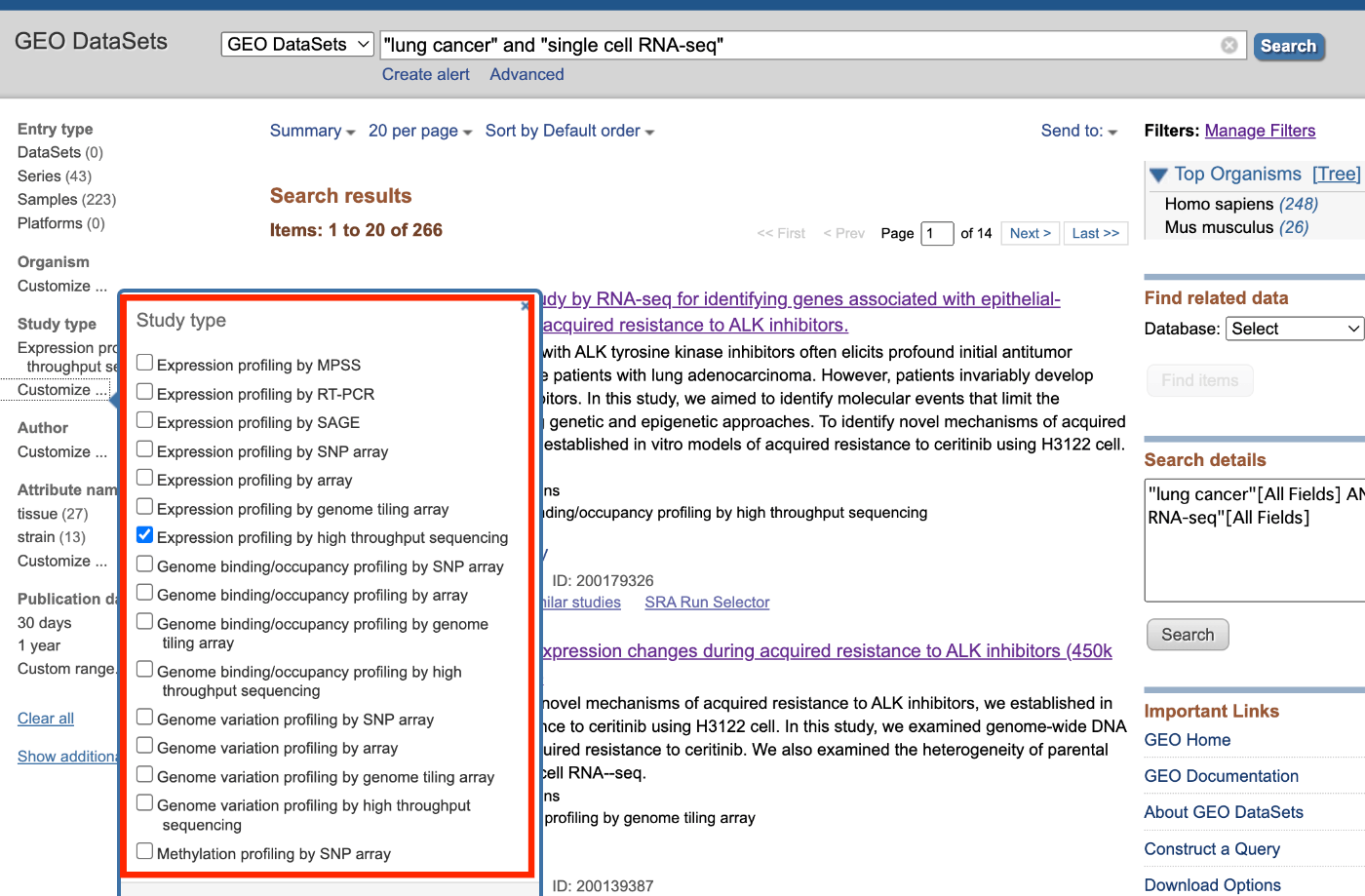Click Customize under Author
Screen dimensions: 1365x896
click(62, 451)
